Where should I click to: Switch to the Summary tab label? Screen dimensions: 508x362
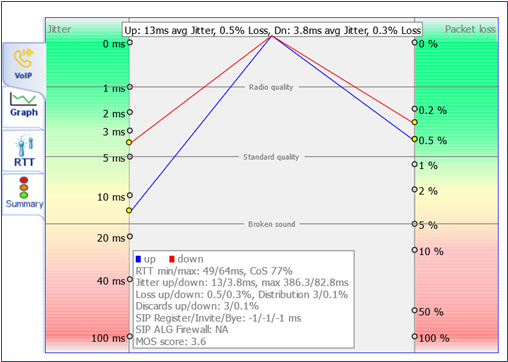pyautogui.click(x=25, y=204)
